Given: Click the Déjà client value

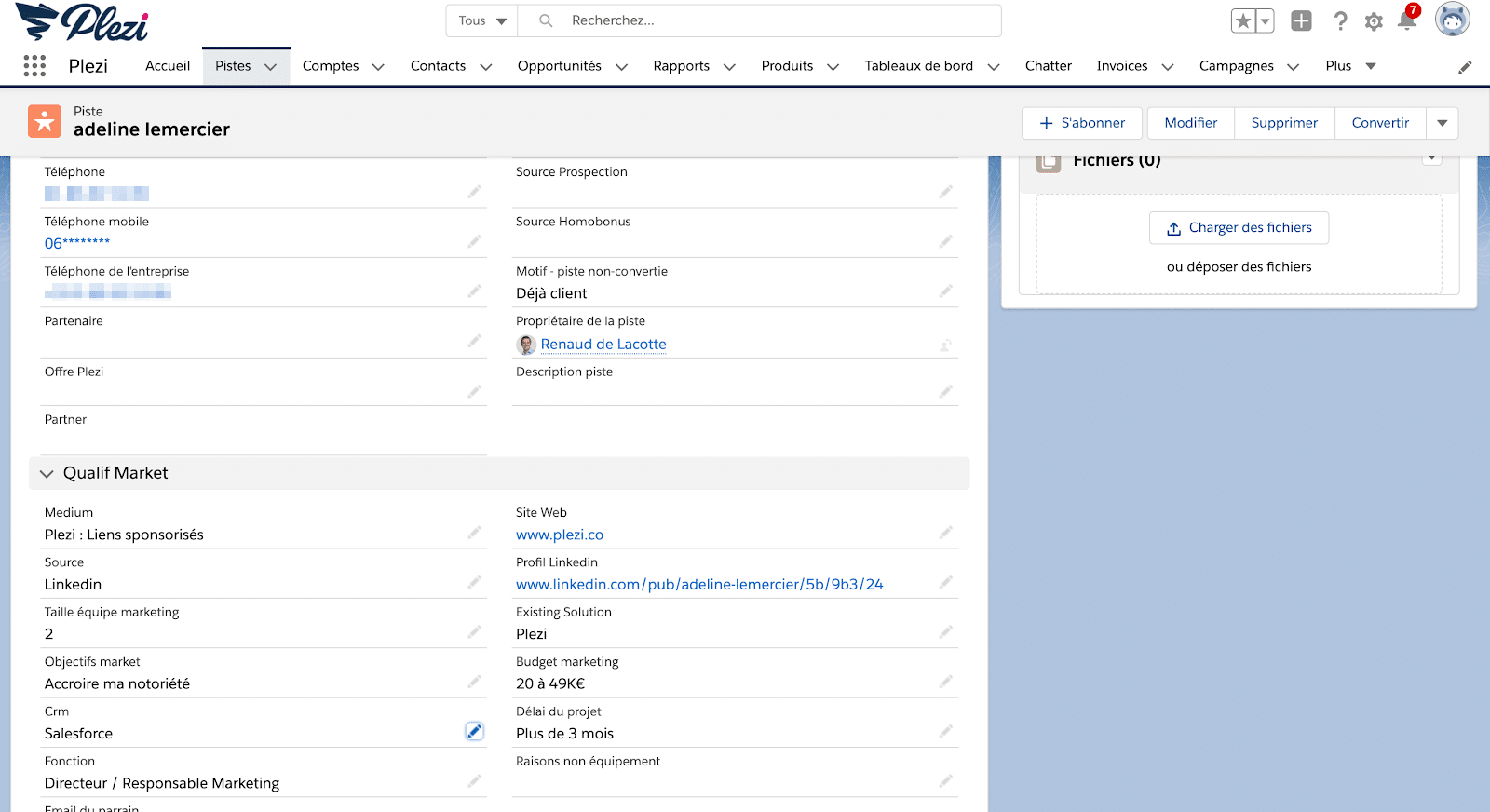Looking at the screenshot, I should (551, 293).
